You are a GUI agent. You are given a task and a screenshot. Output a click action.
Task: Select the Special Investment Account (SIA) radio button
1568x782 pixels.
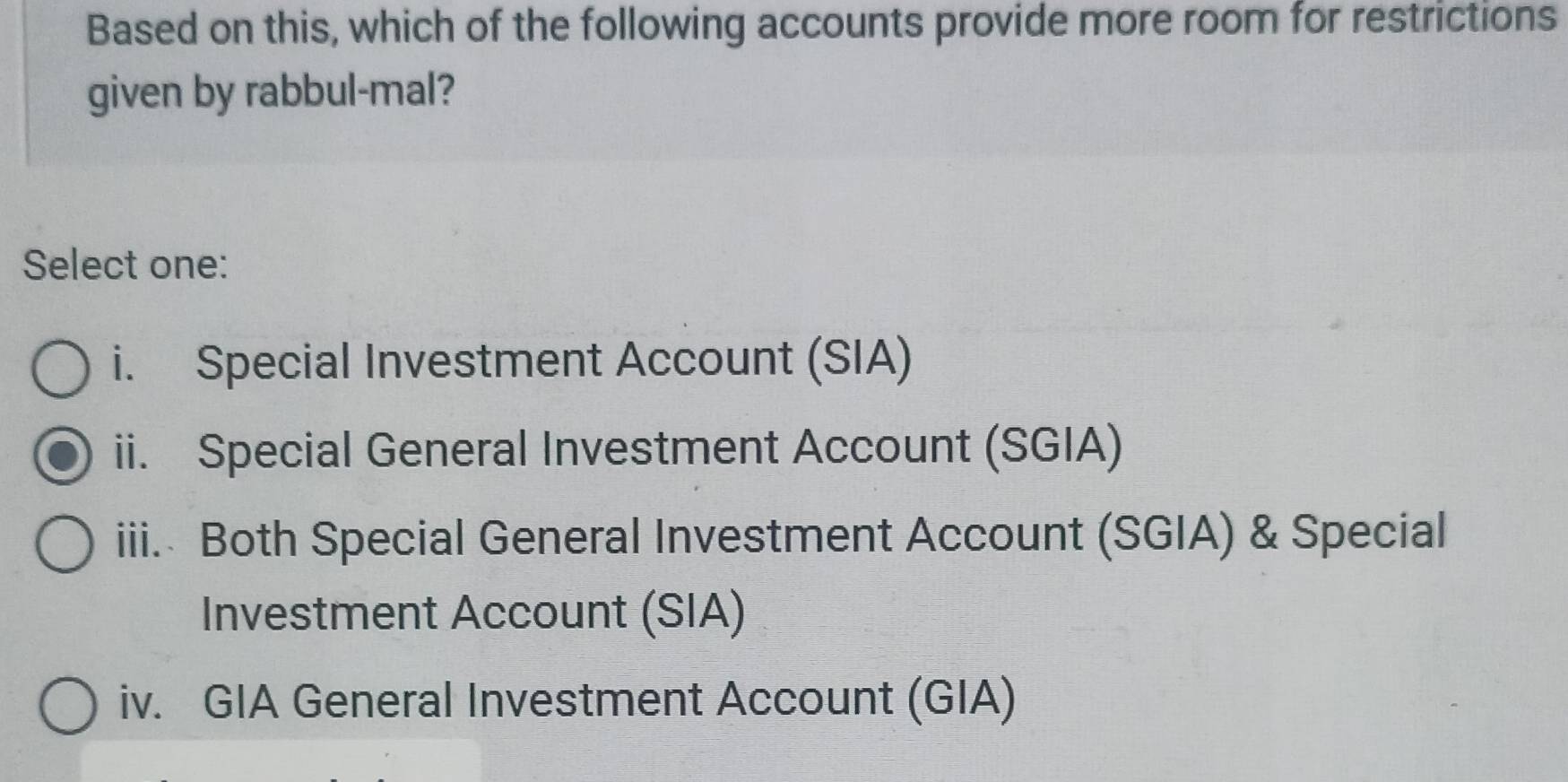pyautogui.click(x=60, y=369)
